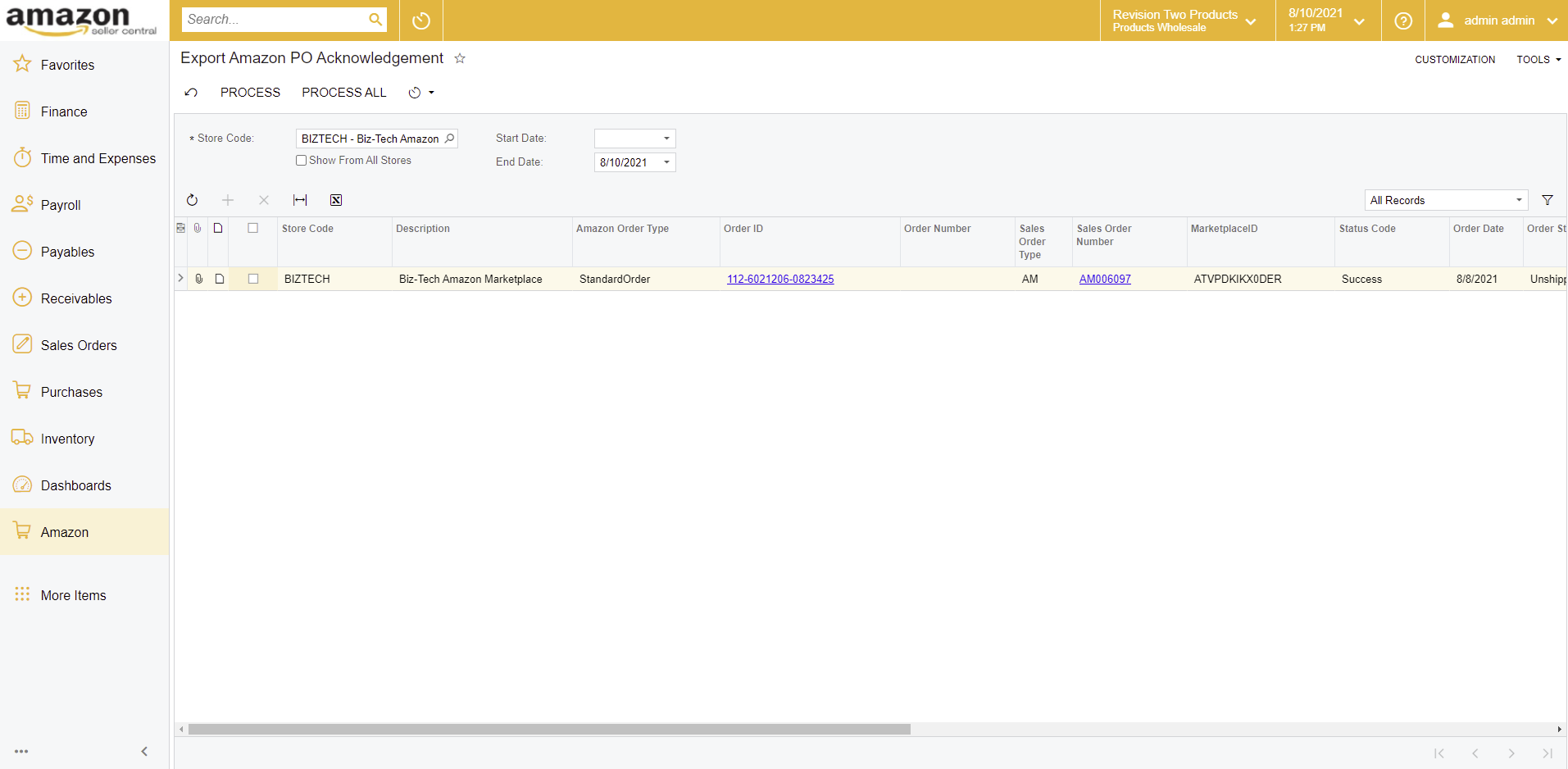Go to the previous page of records
Viewport: 1568px width, 769px height.
coord(1475,753)
